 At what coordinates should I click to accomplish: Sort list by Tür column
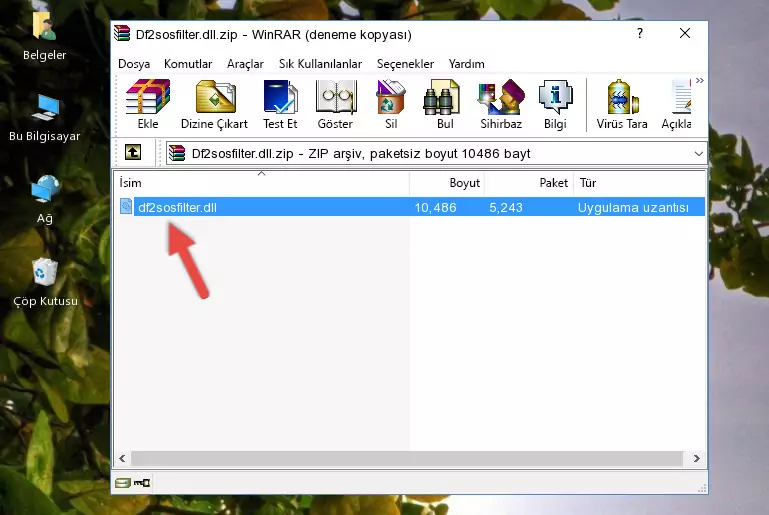coord(640,183)
